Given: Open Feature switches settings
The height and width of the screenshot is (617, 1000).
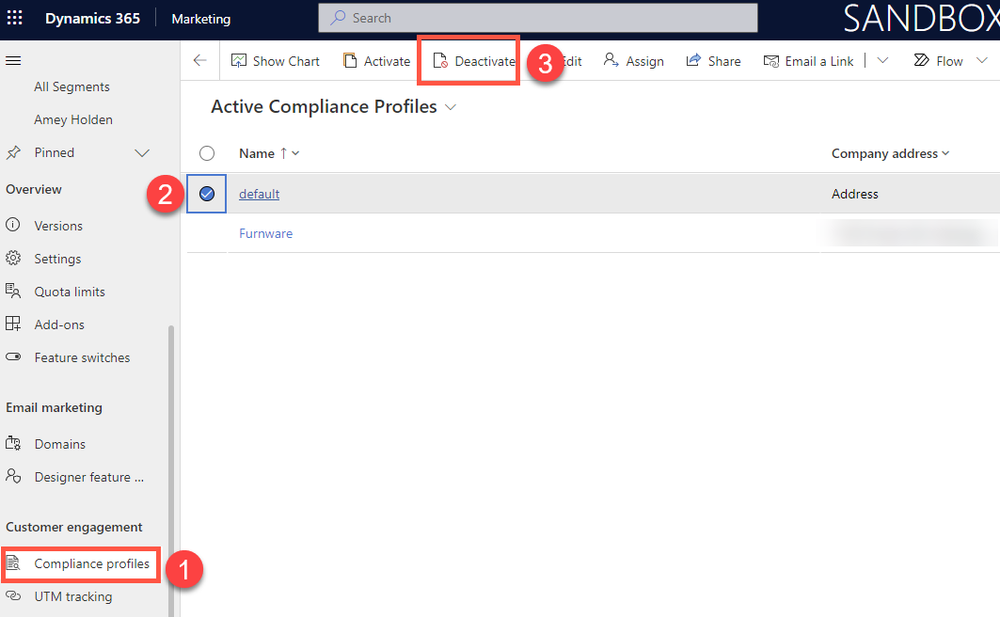Looking at the screenshot, I should click(x=84, y=357).
